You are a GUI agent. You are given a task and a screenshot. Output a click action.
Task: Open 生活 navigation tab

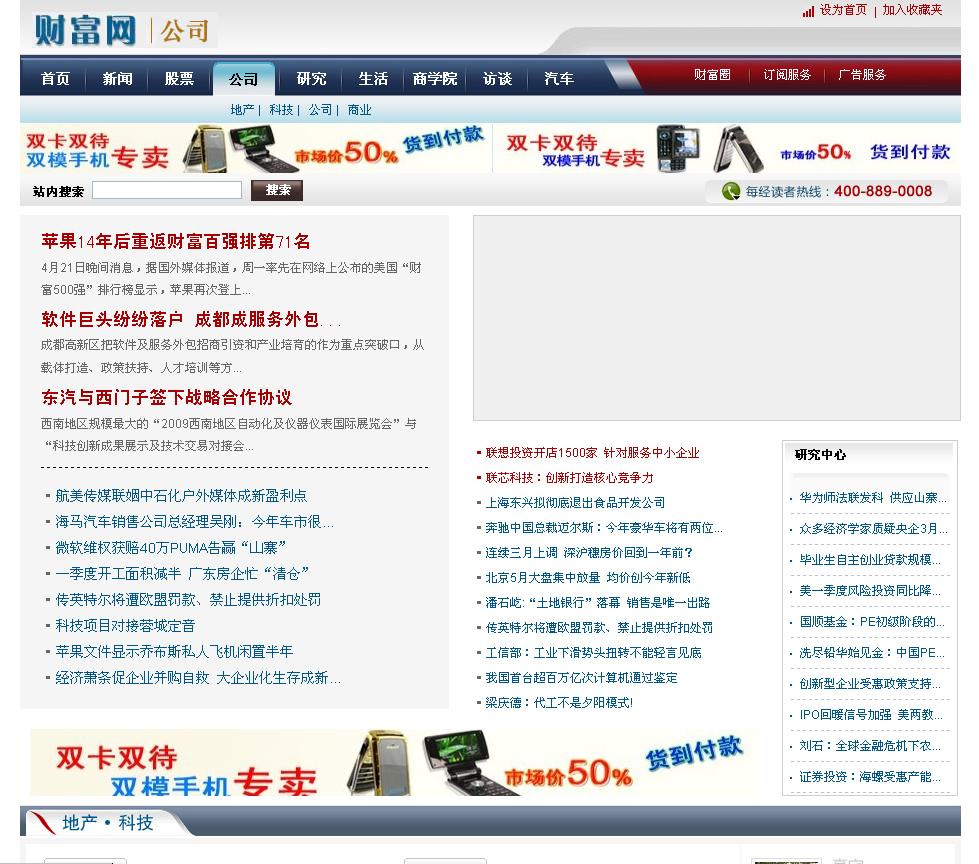pyautogui.click(x=373, y=79)
